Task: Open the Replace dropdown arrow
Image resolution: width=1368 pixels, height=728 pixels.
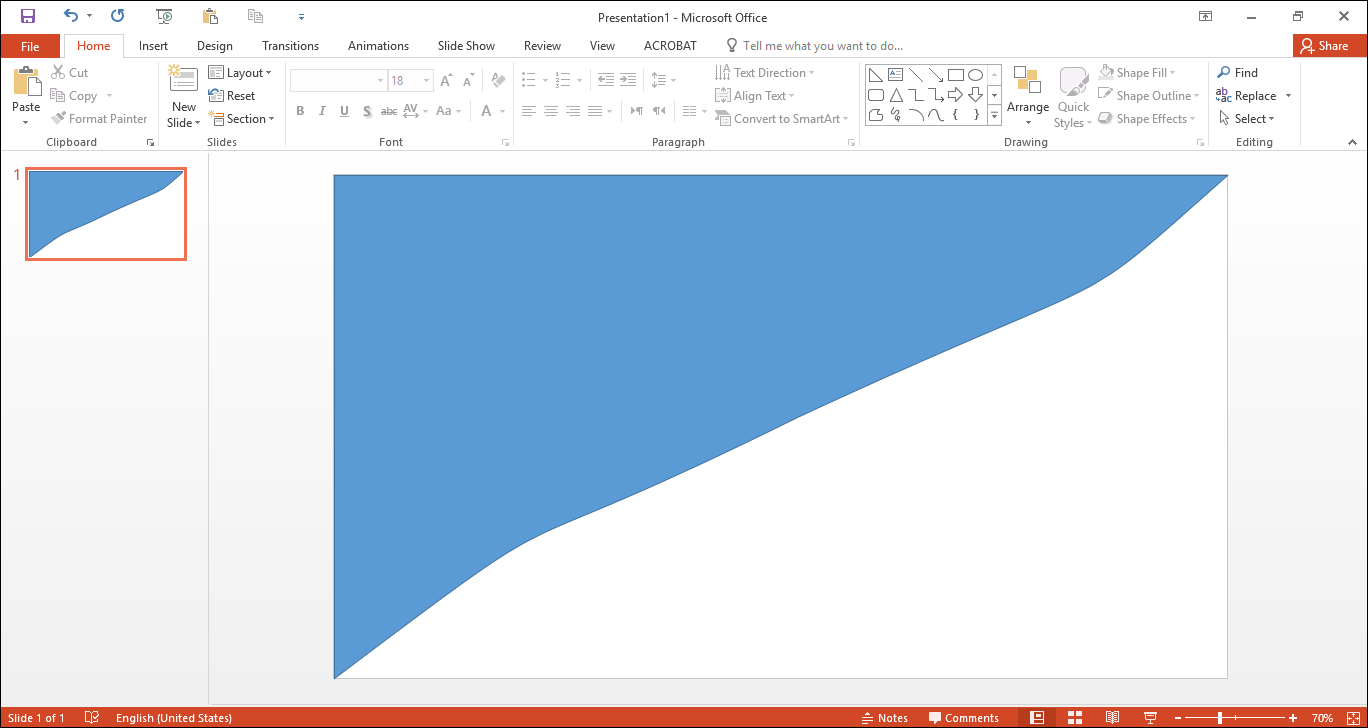Action: point(1288,96)
